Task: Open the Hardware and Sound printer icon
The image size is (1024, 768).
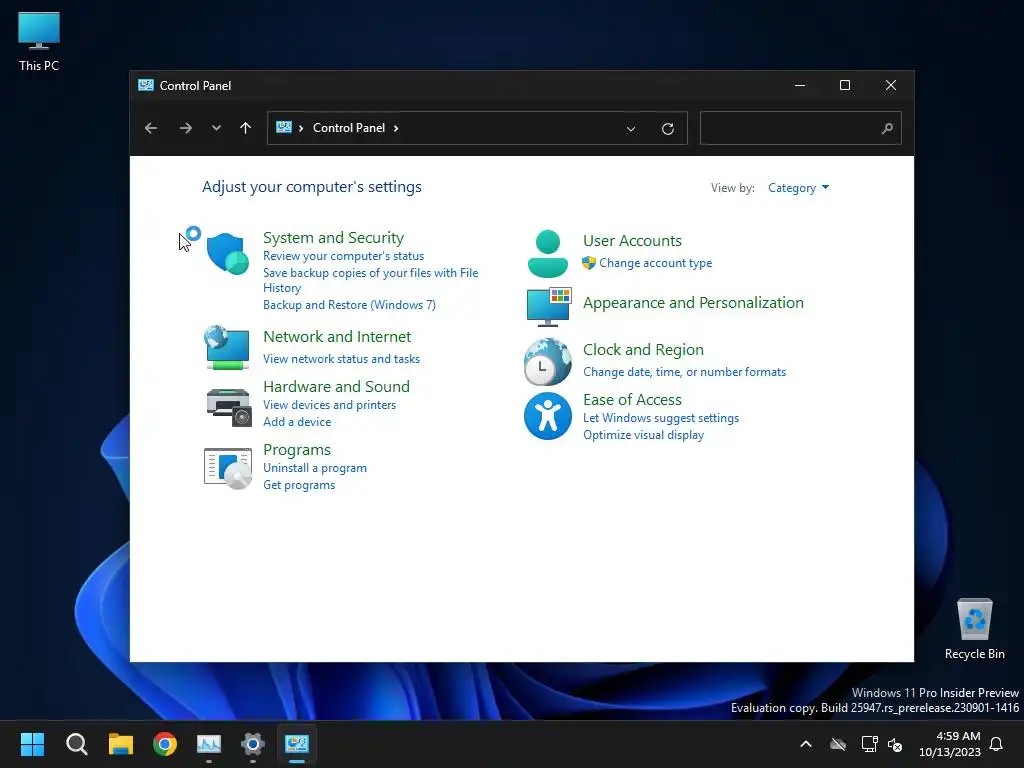Action: point(229,407)
